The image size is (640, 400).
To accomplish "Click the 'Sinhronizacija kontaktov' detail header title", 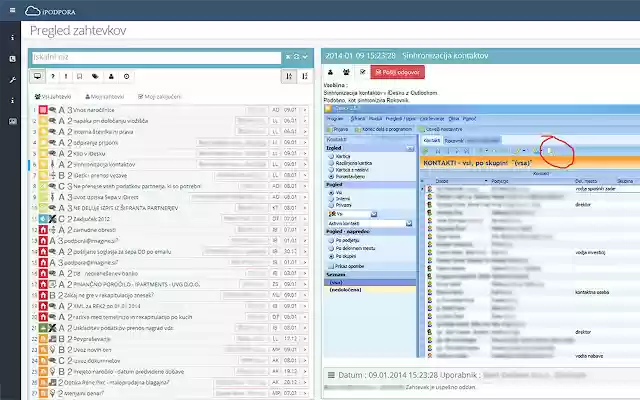I will coord(445,56).
